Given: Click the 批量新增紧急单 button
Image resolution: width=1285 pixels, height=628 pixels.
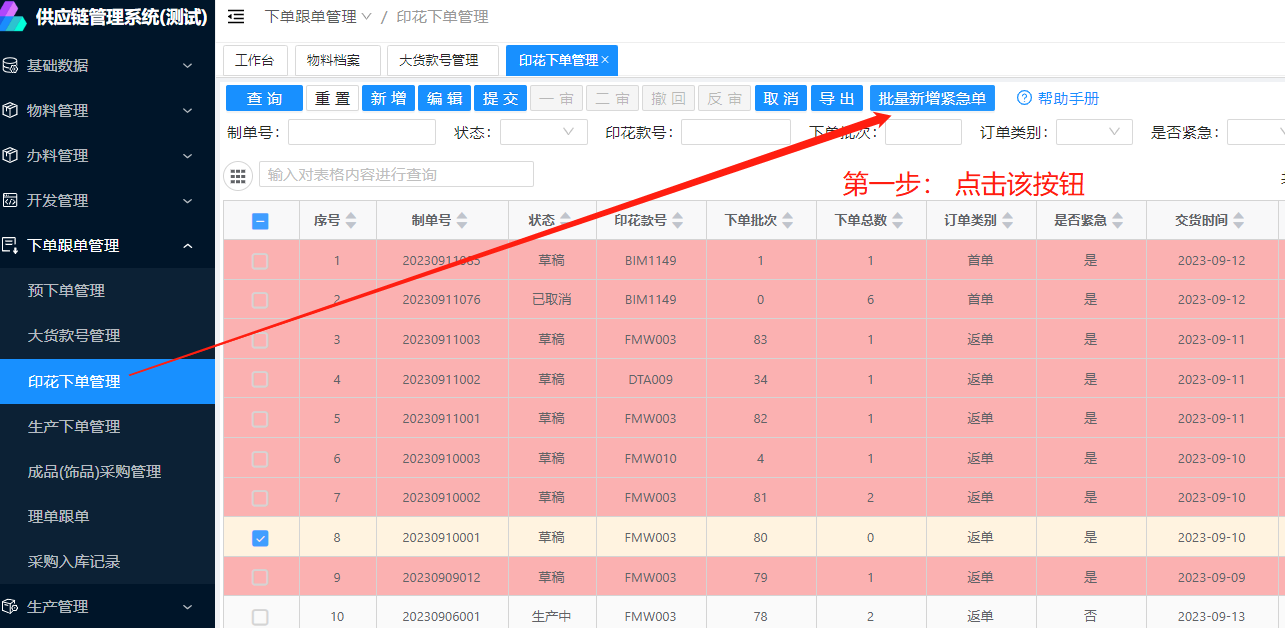Looking at the screenshot, I should click(932, 98).
